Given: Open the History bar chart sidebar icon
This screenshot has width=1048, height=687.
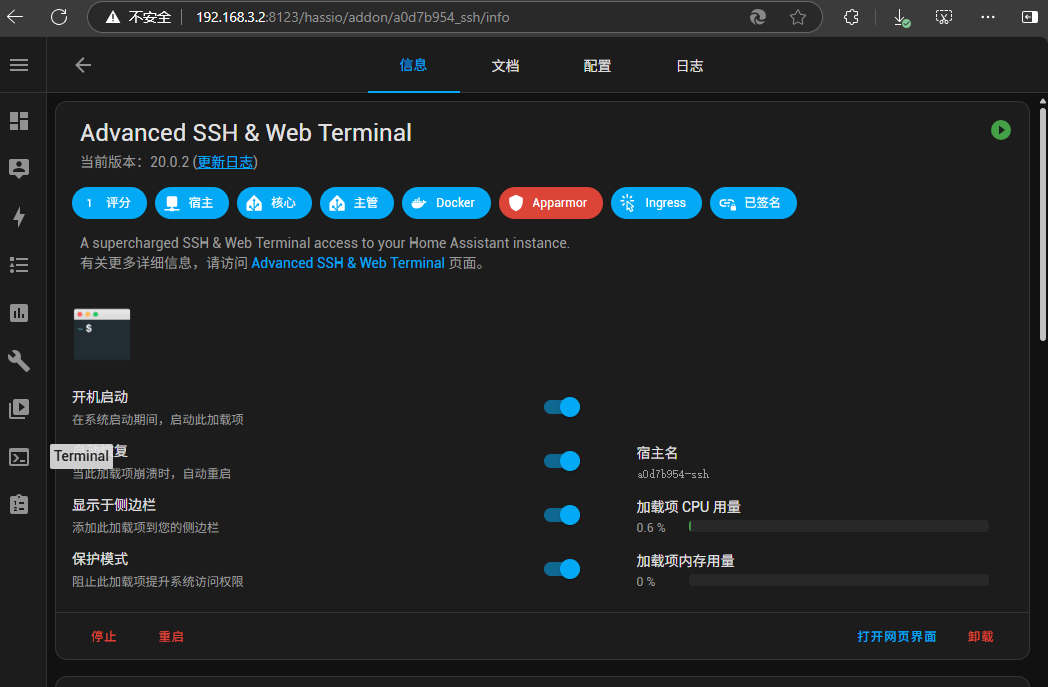Looking at the screenshot, I should point(19,313).
